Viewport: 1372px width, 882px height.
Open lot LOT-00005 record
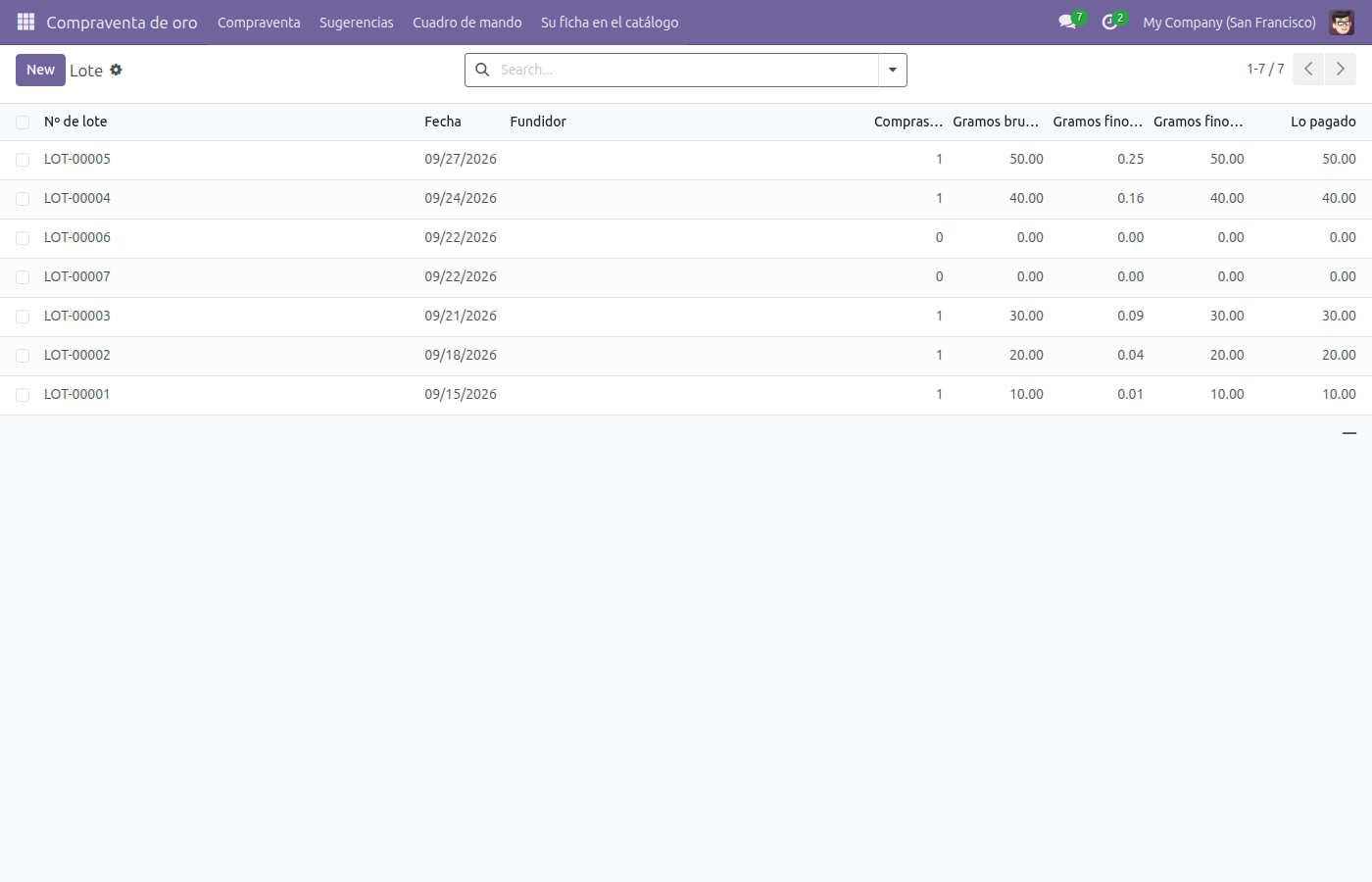[77, 159]
